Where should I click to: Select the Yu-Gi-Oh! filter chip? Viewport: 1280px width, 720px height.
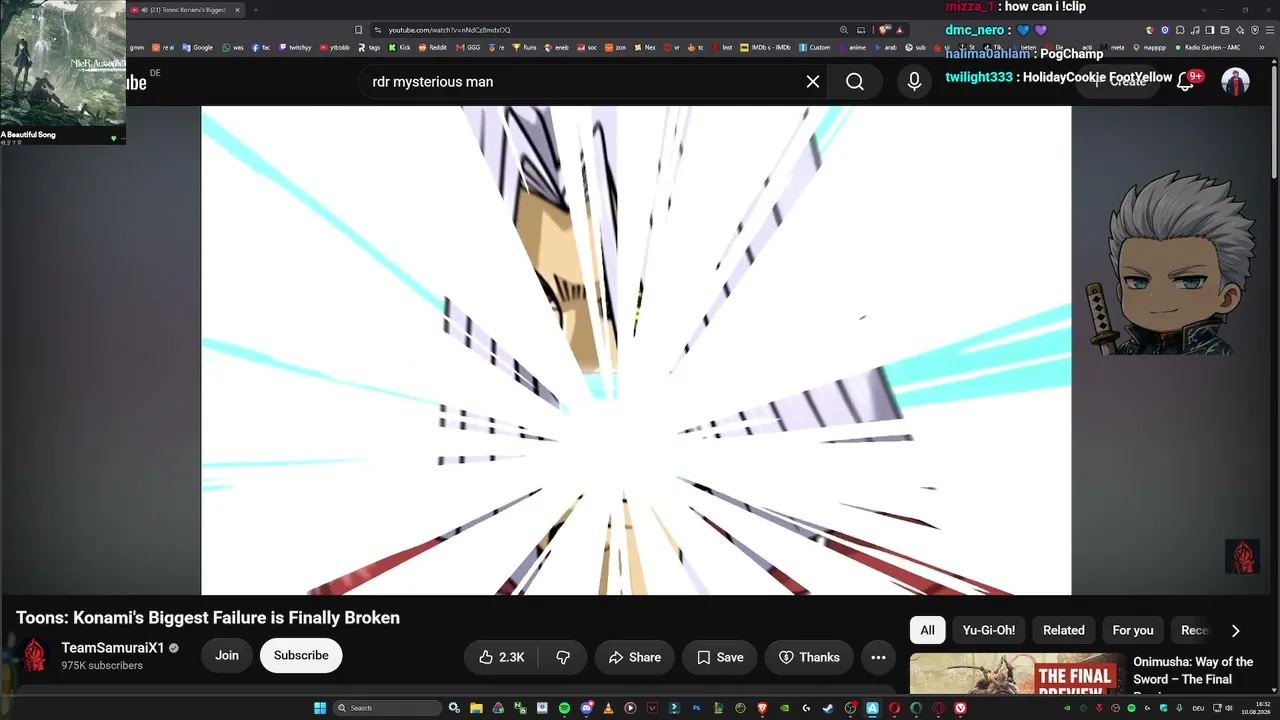coord(989,630)
